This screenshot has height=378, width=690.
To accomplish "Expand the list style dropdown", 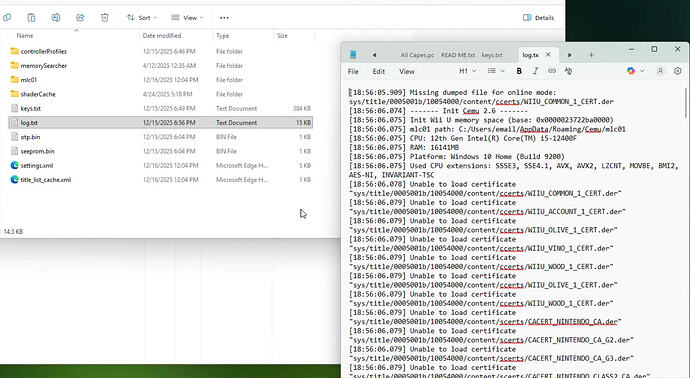I will click(496, 71).
